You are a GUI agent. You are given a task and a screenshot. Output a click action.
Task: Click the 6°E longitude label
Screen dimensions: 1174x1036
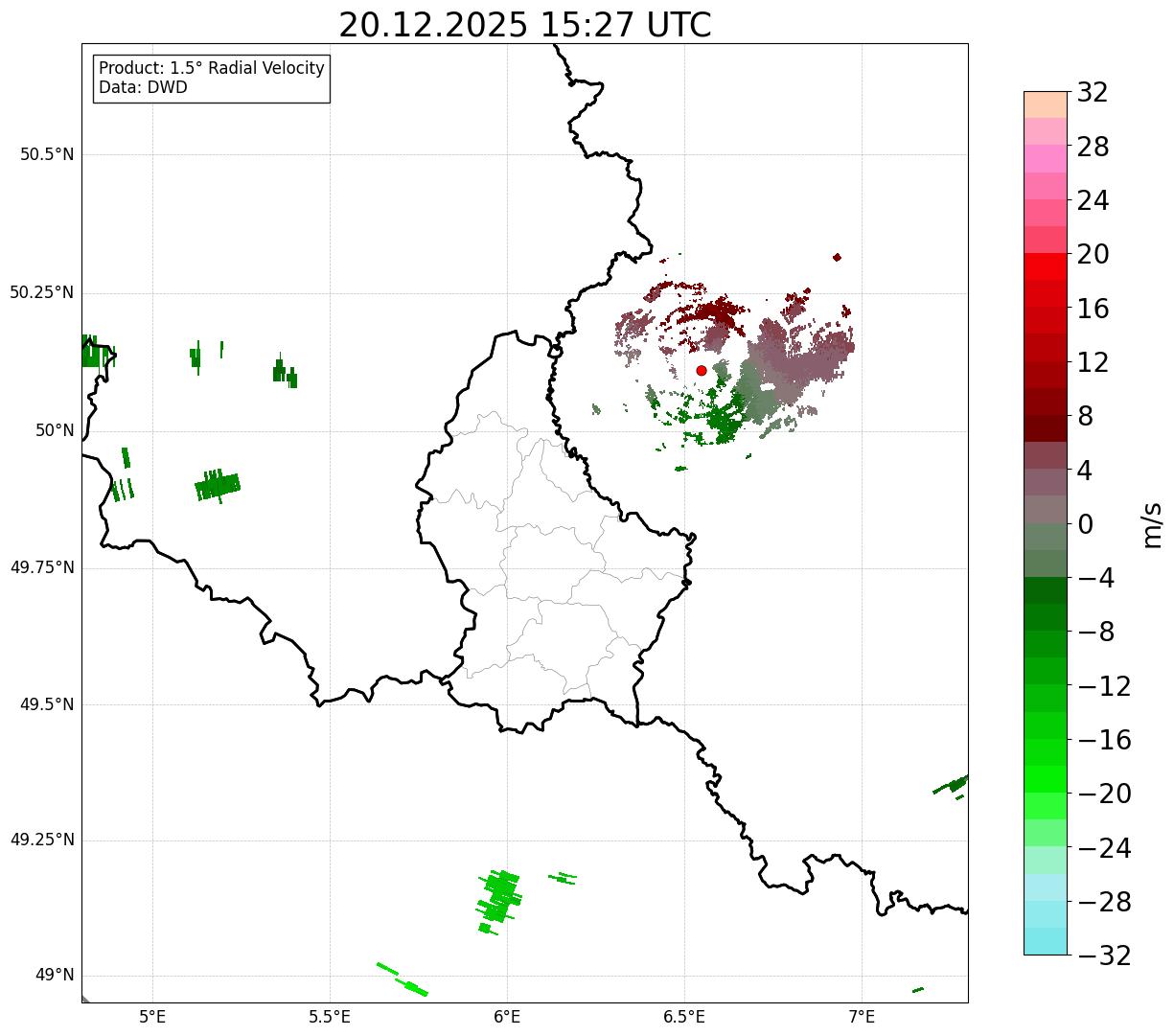[x=507, y=1016]
